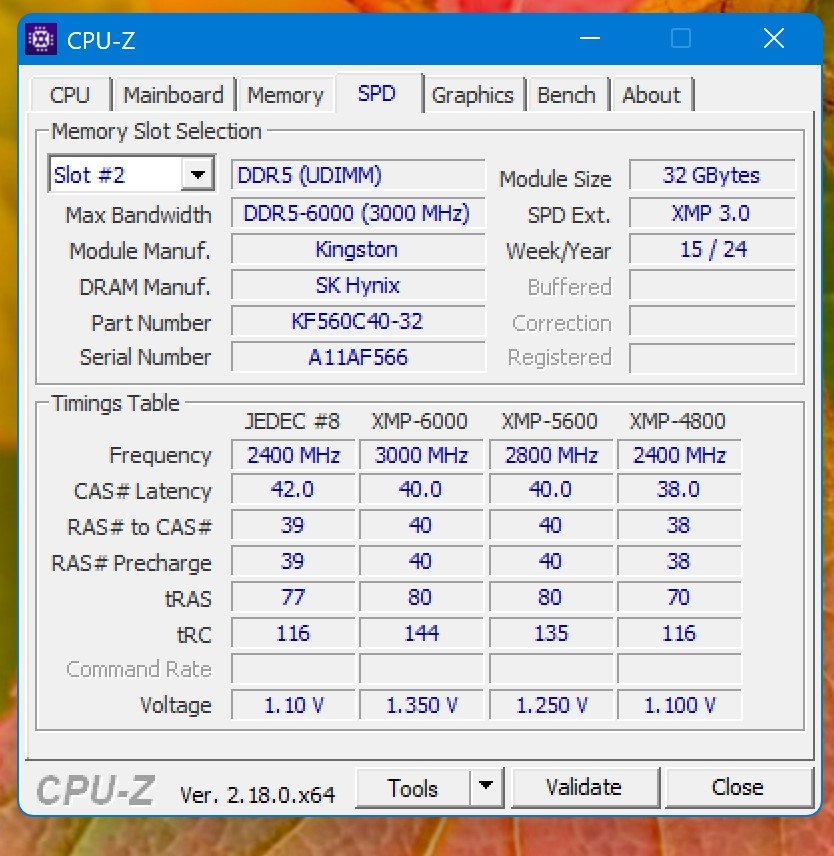Click the tRAS value 70
This screenshot has height=856, width=834.
tap(679, 597)
